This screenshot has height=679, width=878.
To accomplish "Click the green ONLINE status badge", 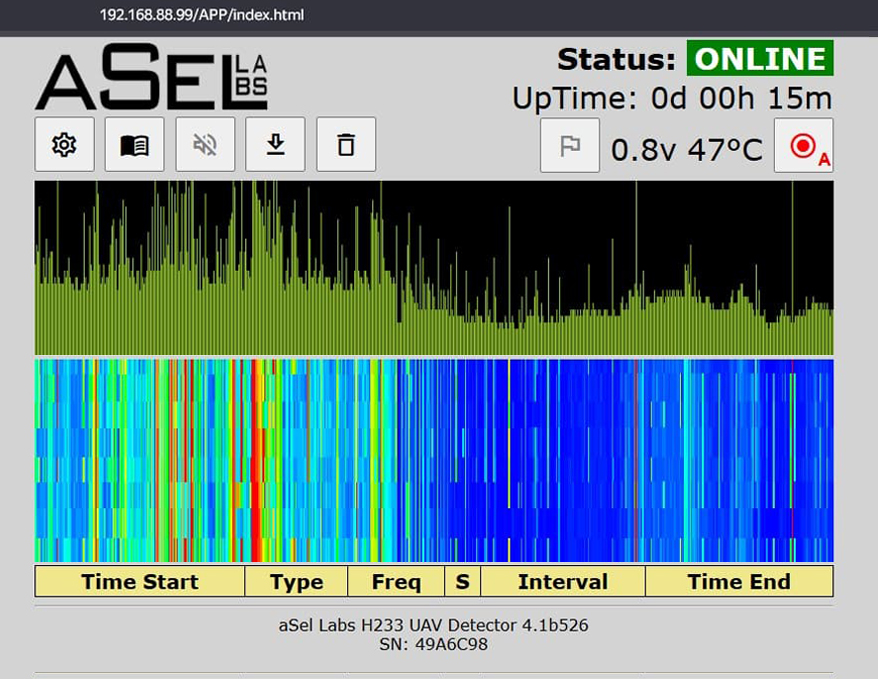I will click(760, 59).
